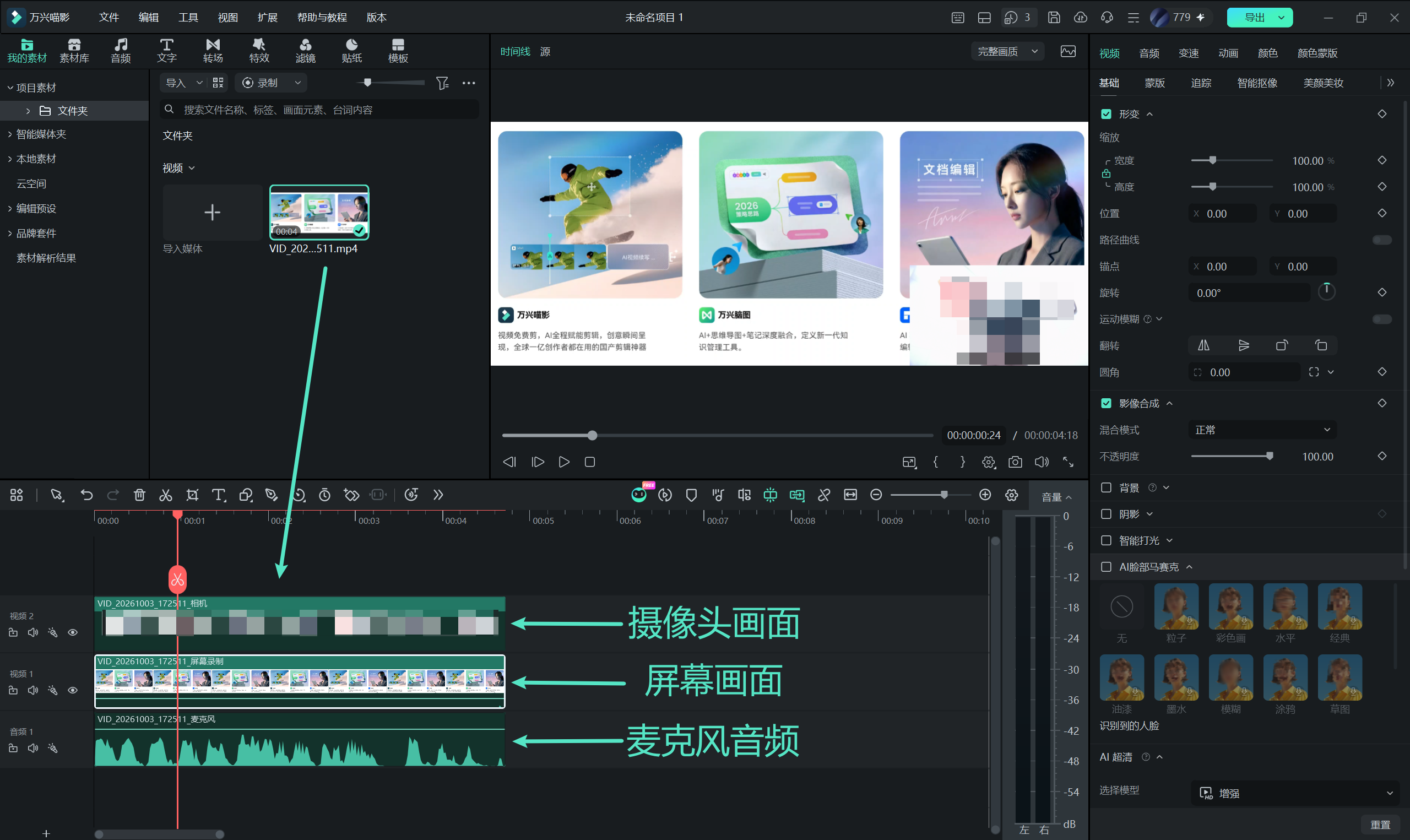This screenshot has height=840, width=1410.
Task: Switch to the 智能抠像 sub-tab
Action: (1257, 83)
